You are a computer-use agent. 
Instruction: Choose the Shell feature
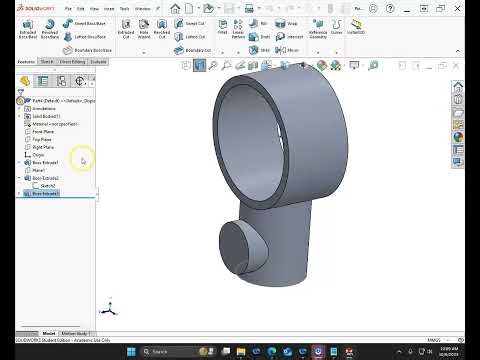coord(259,50)
